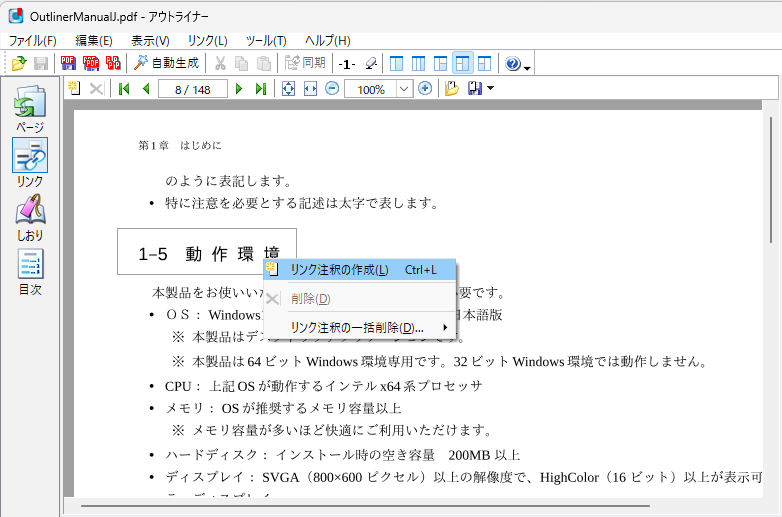Click the new link annotation icon in viewer toolbar
The height and width of the screenshot is (517, 782).
(75, 89)
